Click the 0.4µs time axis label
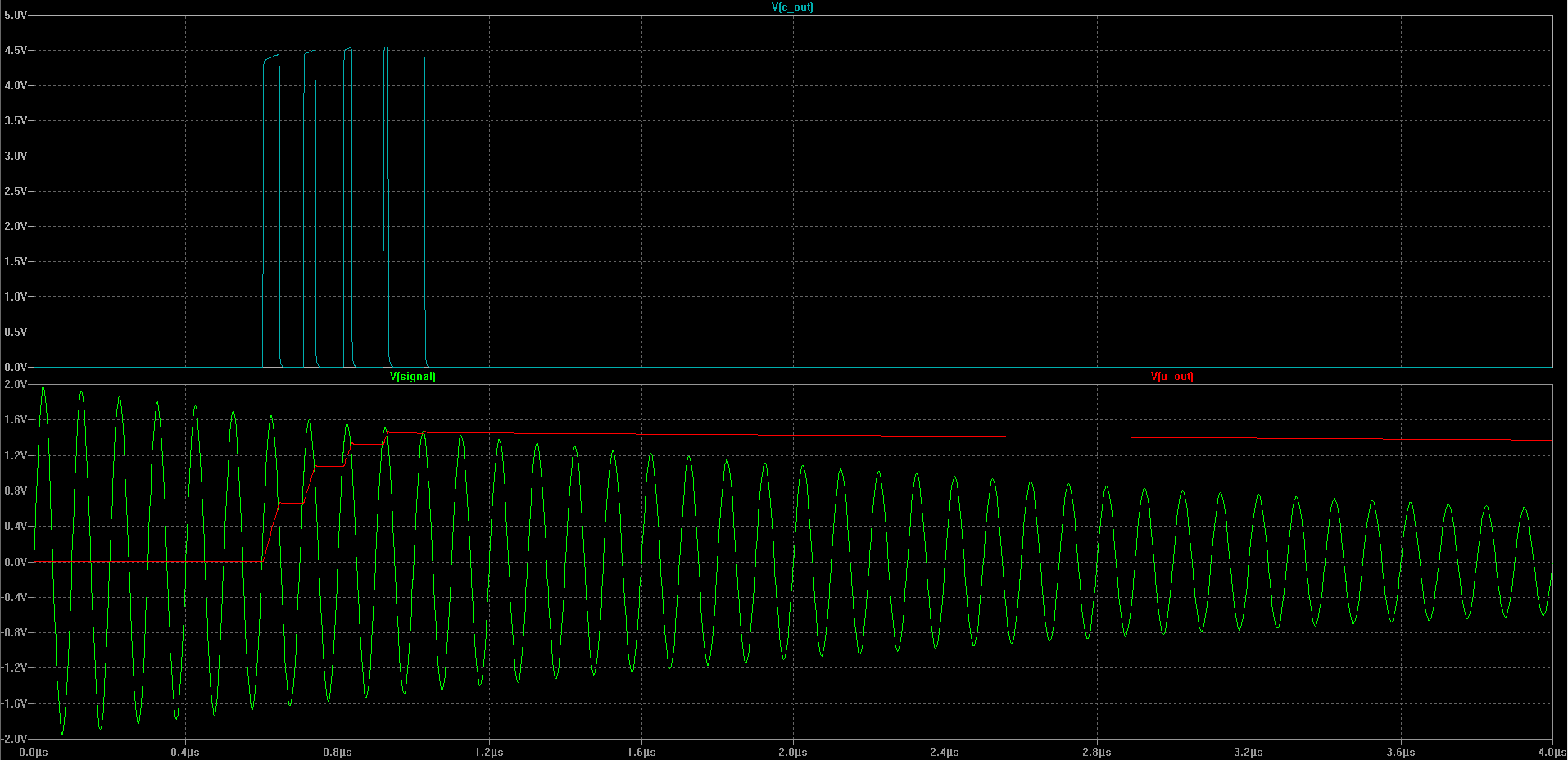 [x=185, y=752]
